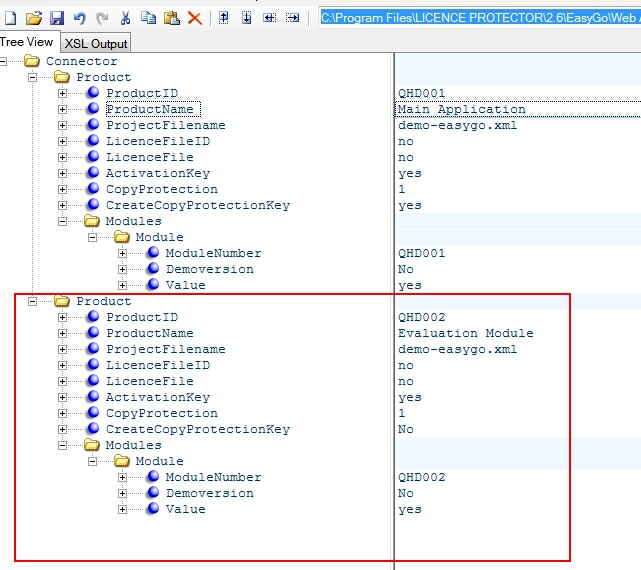Move node up with the up-arrow icon
The image size is (641, 570).
coord(223,18)
